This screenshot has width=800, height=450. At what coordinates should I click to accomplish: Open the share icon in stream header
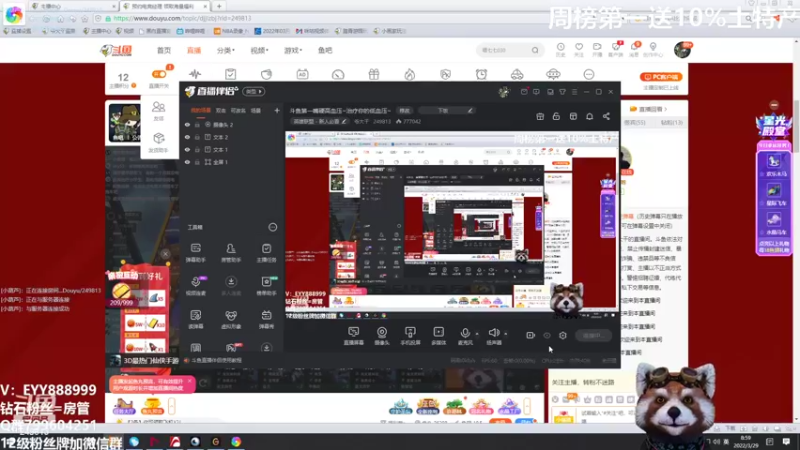click(x=606, y=116)
